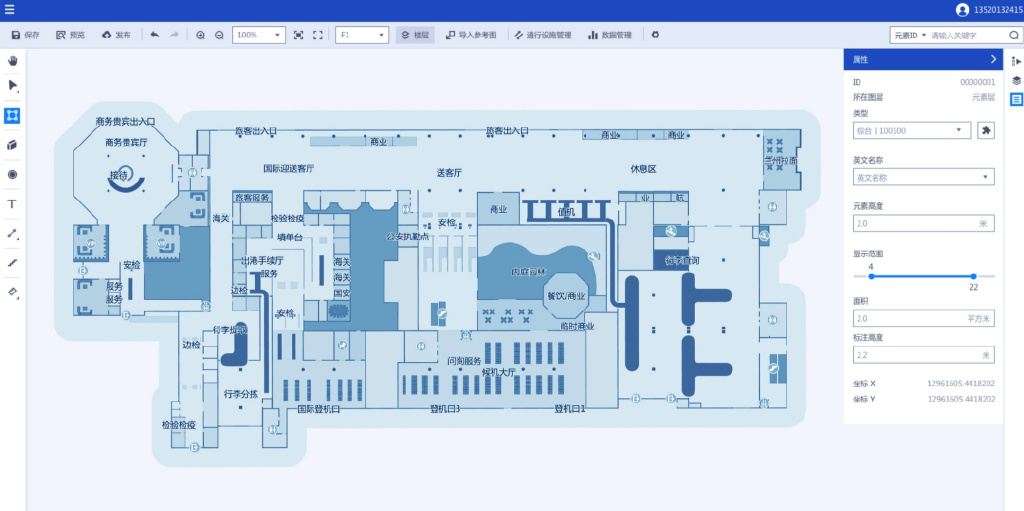The height and width of the screenshot is (511, 1024).
Task: Click the 商务贵宾厅 label on map
Action: (x=126, y=142)
